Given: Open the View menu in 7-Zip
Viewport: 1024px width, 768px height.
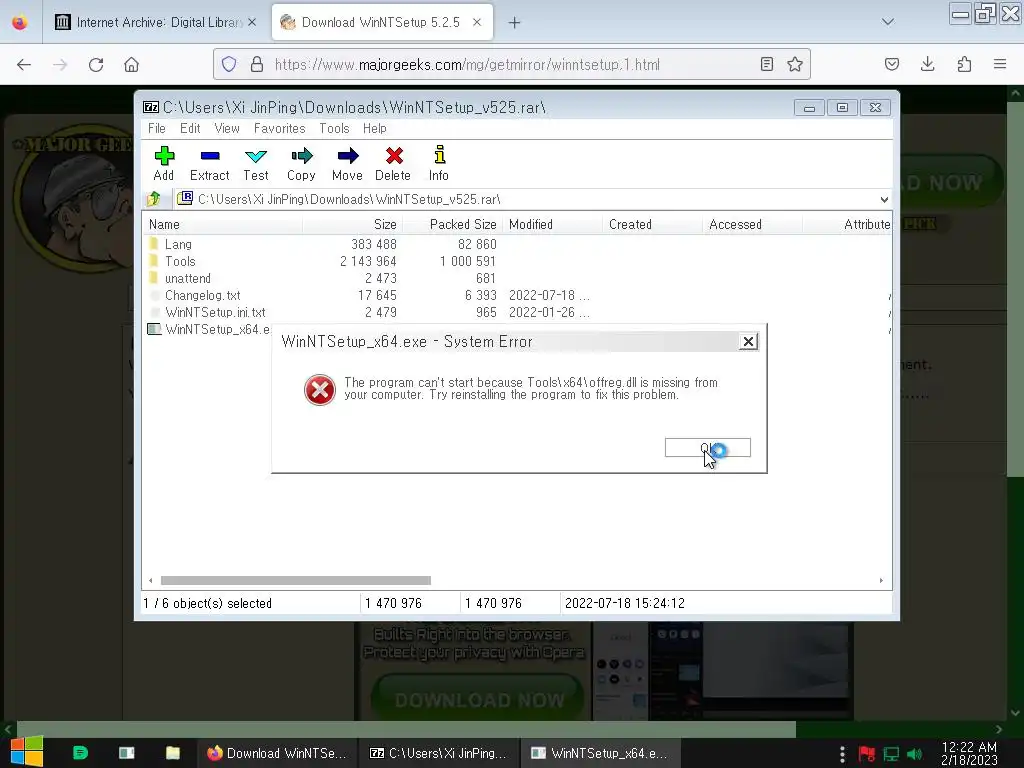Looking at the screenshot, I should (x=227, y=128).
